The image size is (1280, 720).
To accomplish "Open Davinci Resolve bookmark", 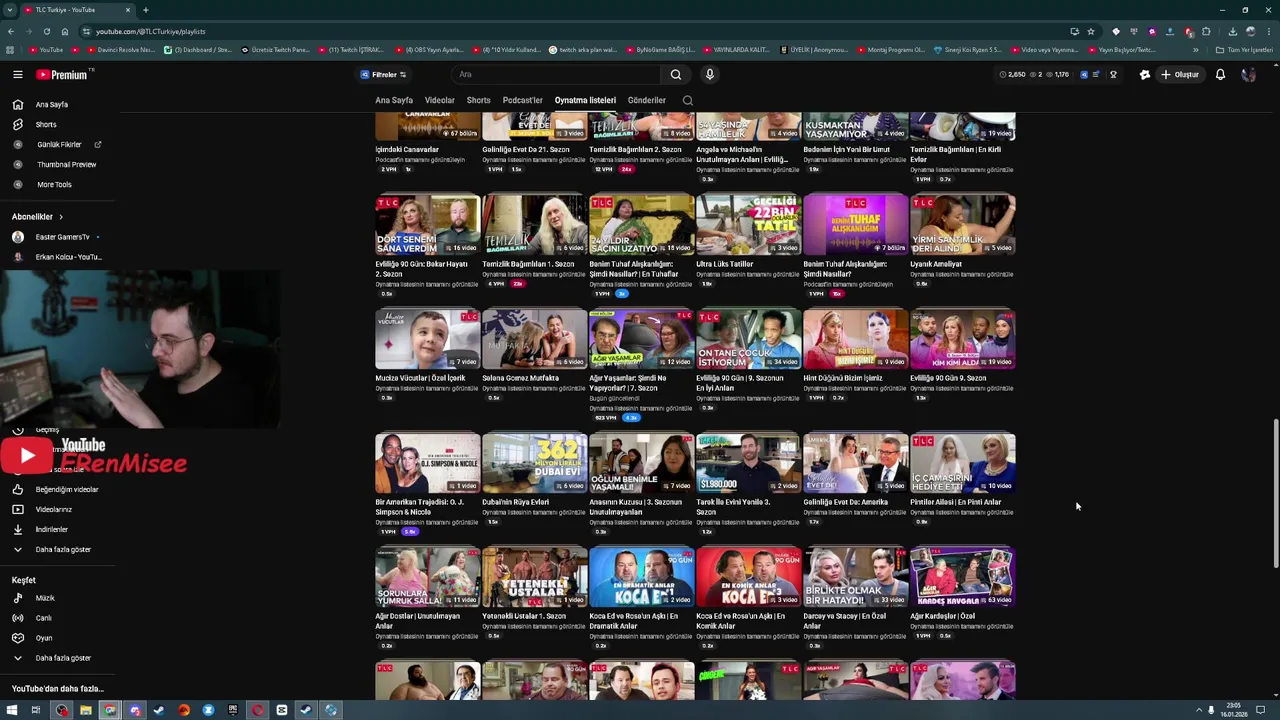I will click(x=120, y=50).
